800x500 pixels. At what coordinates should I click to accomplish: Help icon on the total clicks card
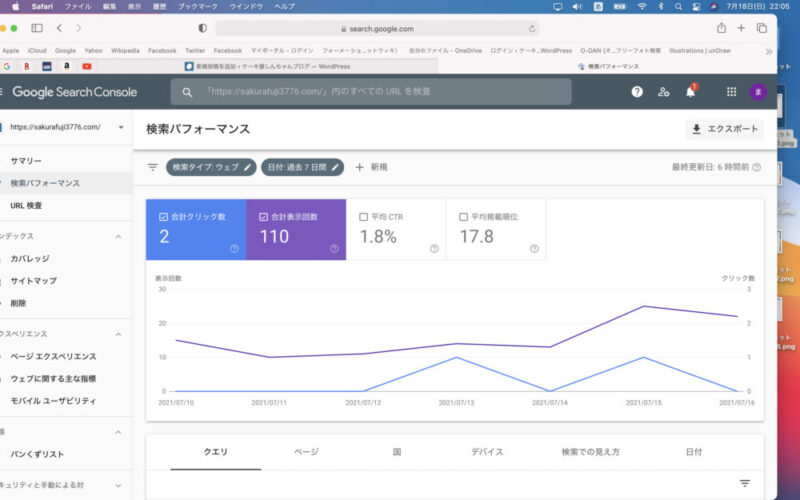pyautogui.click(x=234, y=248)
